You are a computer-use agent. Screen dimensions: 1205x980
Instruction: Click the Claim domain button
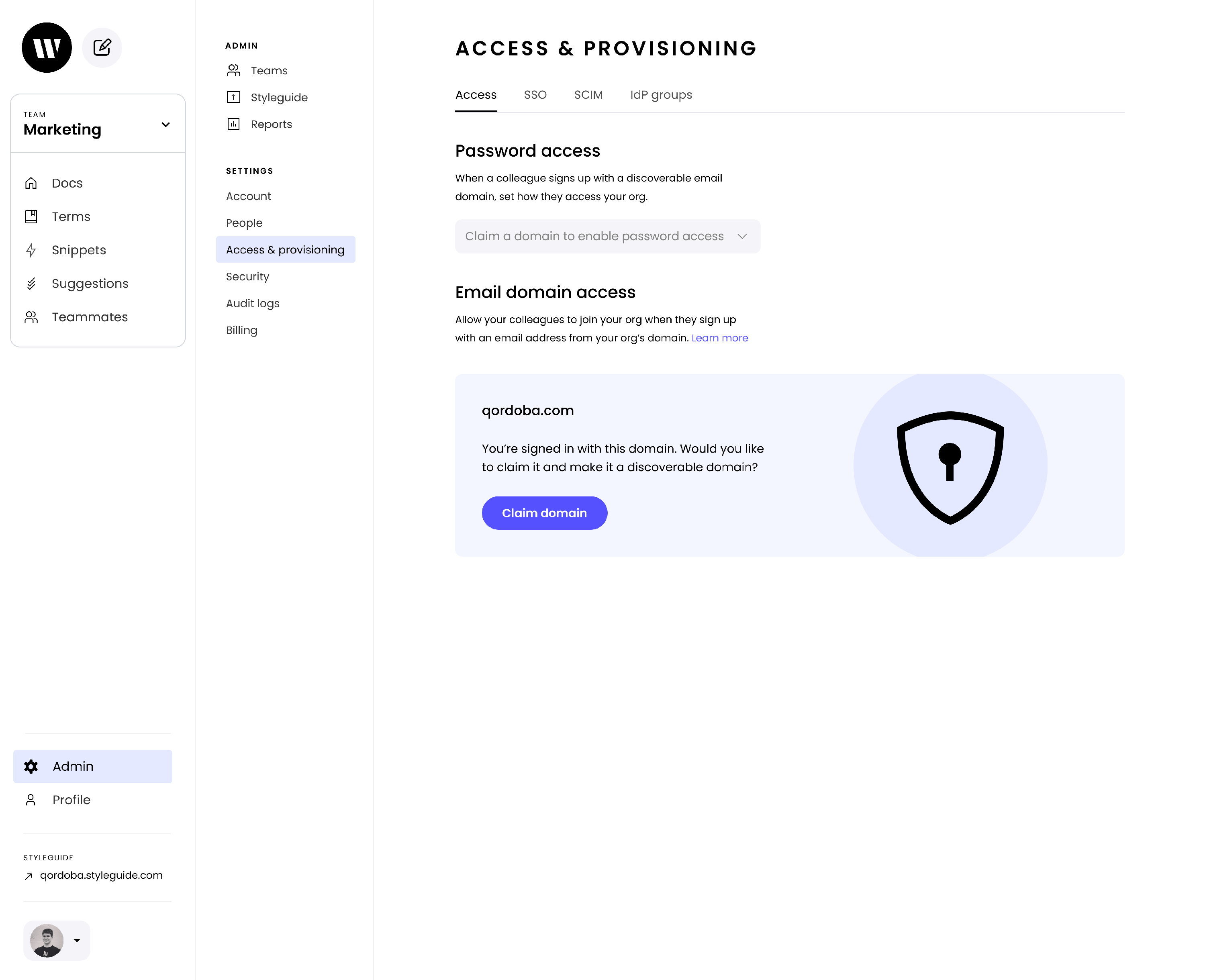point(544,512)
